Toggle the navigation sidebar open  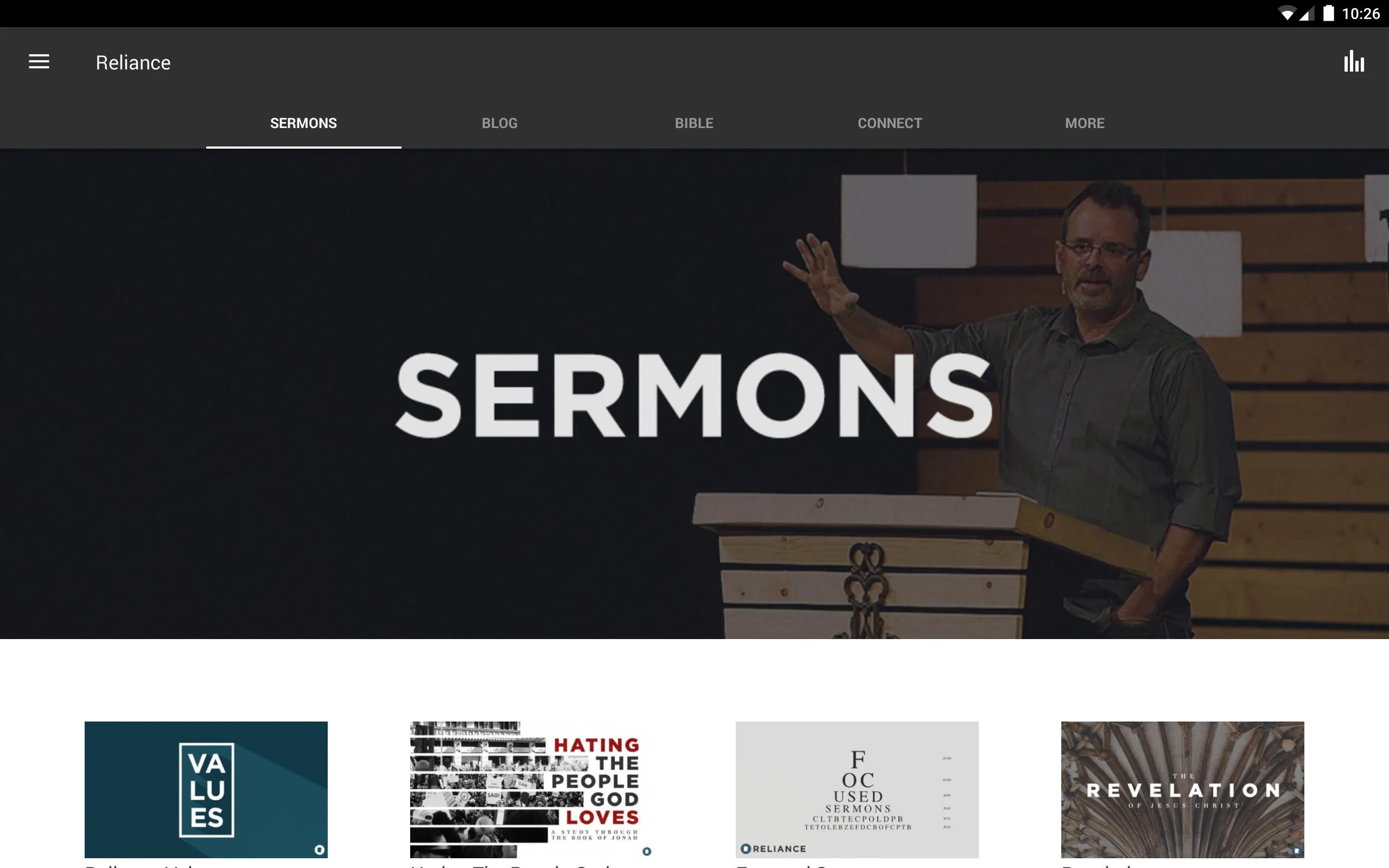39,62
